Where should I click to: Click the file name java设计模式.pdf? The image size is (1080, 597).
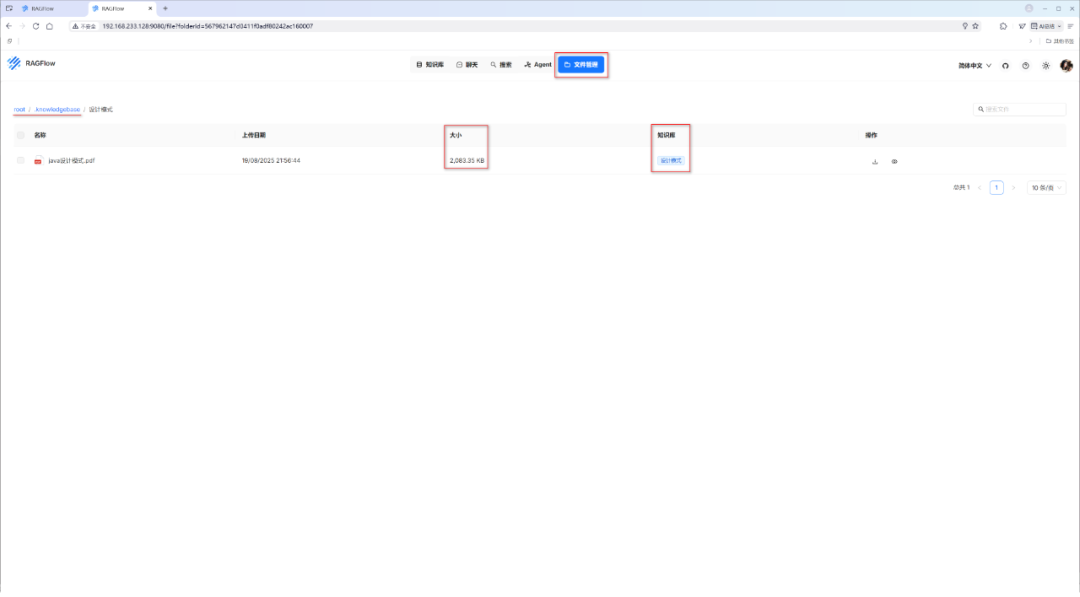pyautogui.click(x=72, y=160)
